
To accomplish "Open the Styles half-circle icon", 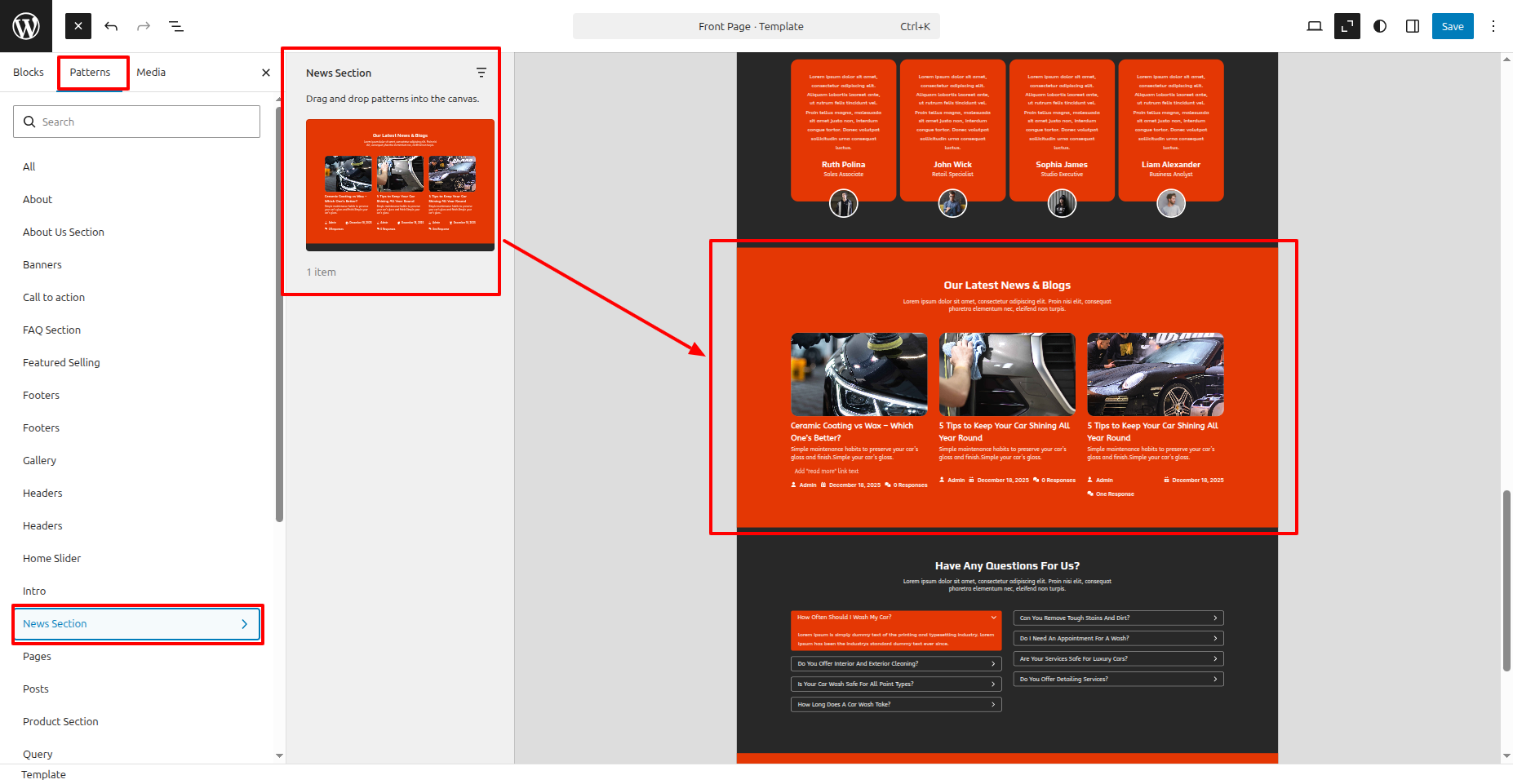I will (1380, 26).
